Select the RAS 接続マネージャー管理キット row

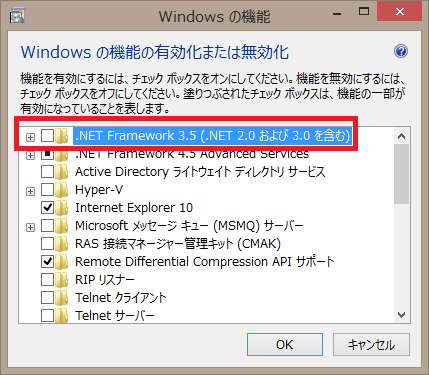(178, 244)
